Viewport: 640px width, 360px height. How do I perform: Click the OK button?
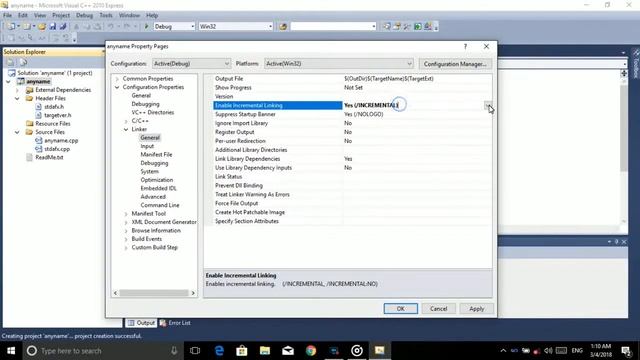pos(400,309)
